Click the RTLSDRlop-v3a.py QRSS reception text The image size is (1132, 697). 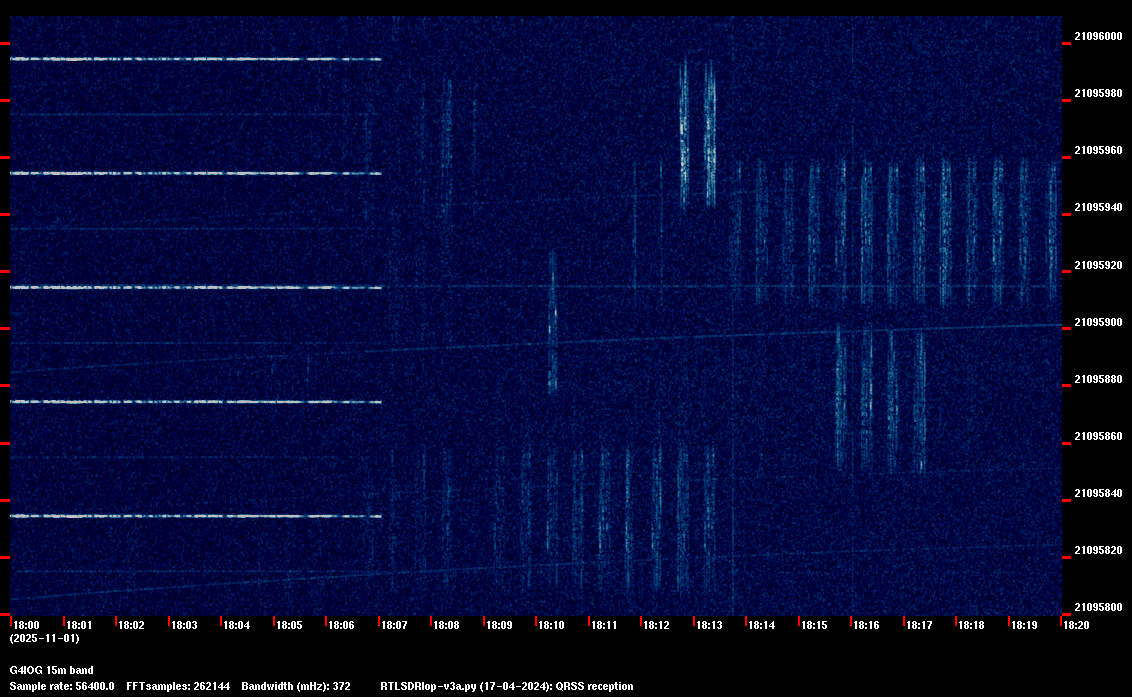coord(507,686)
